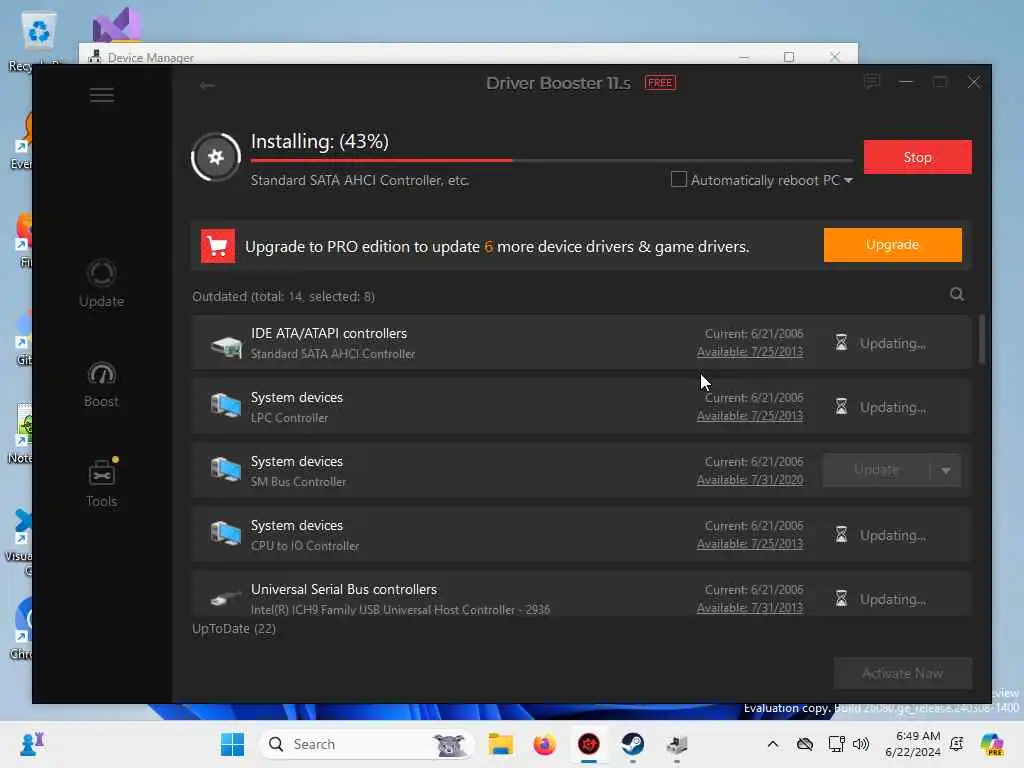This screenshot has width=1024, height=768.
Task: Open the Boost section in sidebar
Action: tap(101, 385)
